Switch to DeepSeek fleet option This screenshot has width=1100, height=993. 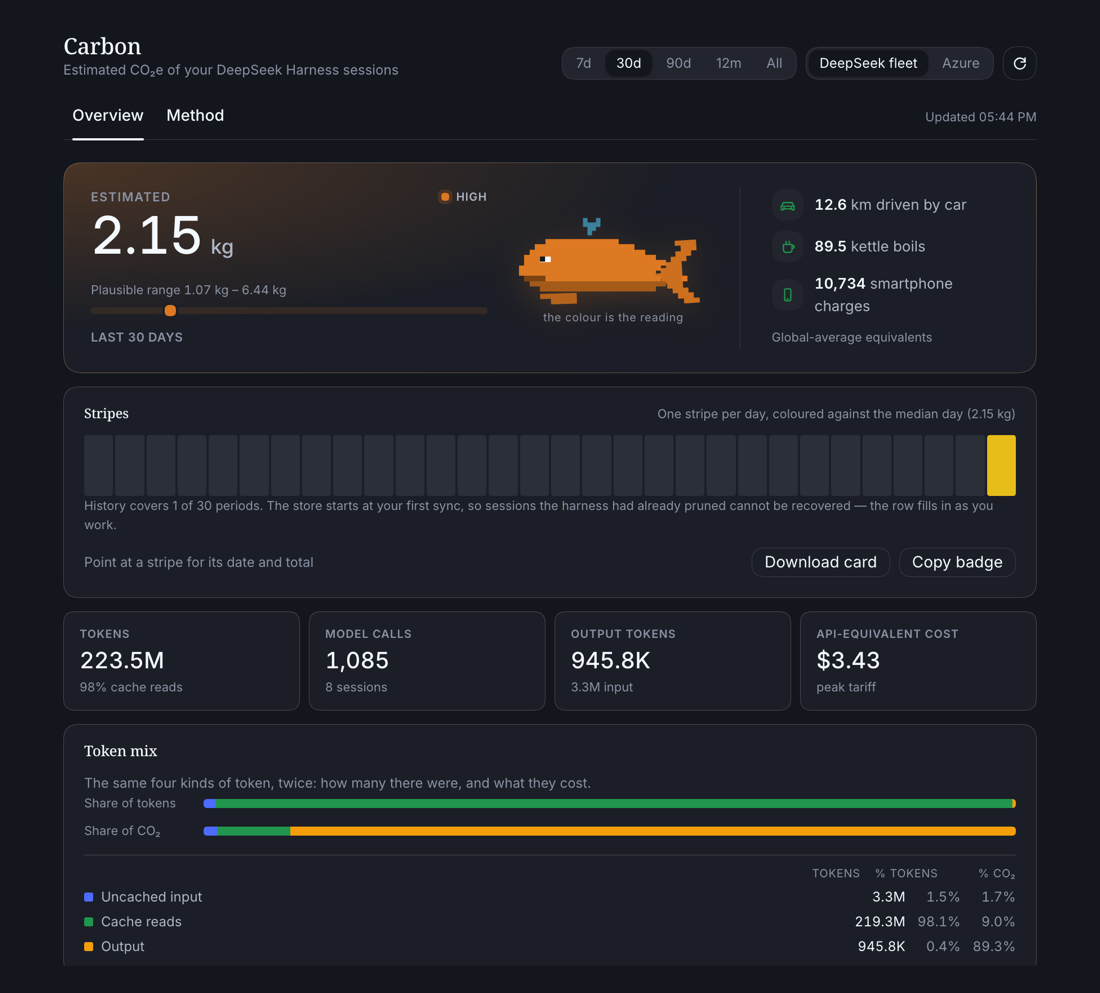pyautogui.click(x=868, y=63)
